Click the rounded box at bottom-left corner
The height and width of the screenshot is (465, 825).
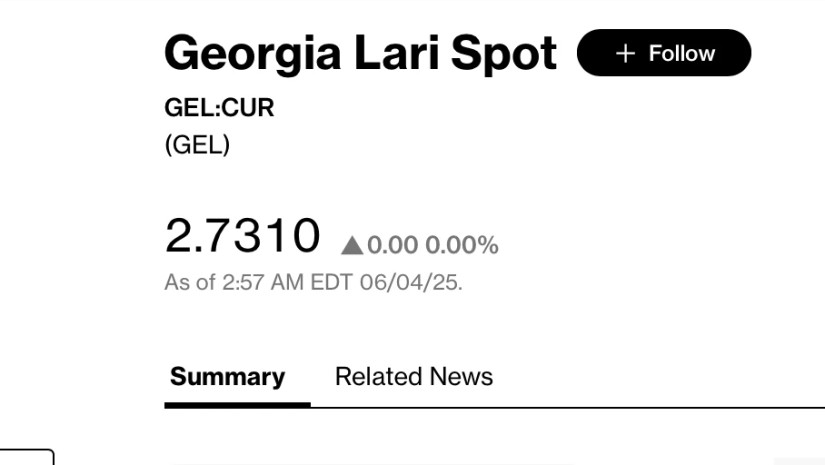pos(26,457)
